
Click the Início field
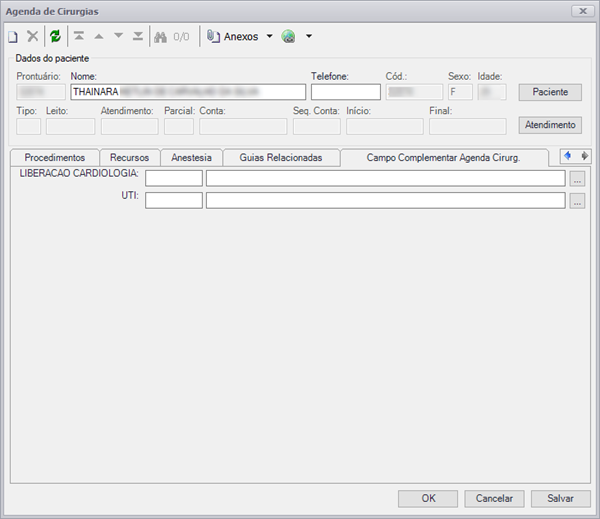point(385,127)
